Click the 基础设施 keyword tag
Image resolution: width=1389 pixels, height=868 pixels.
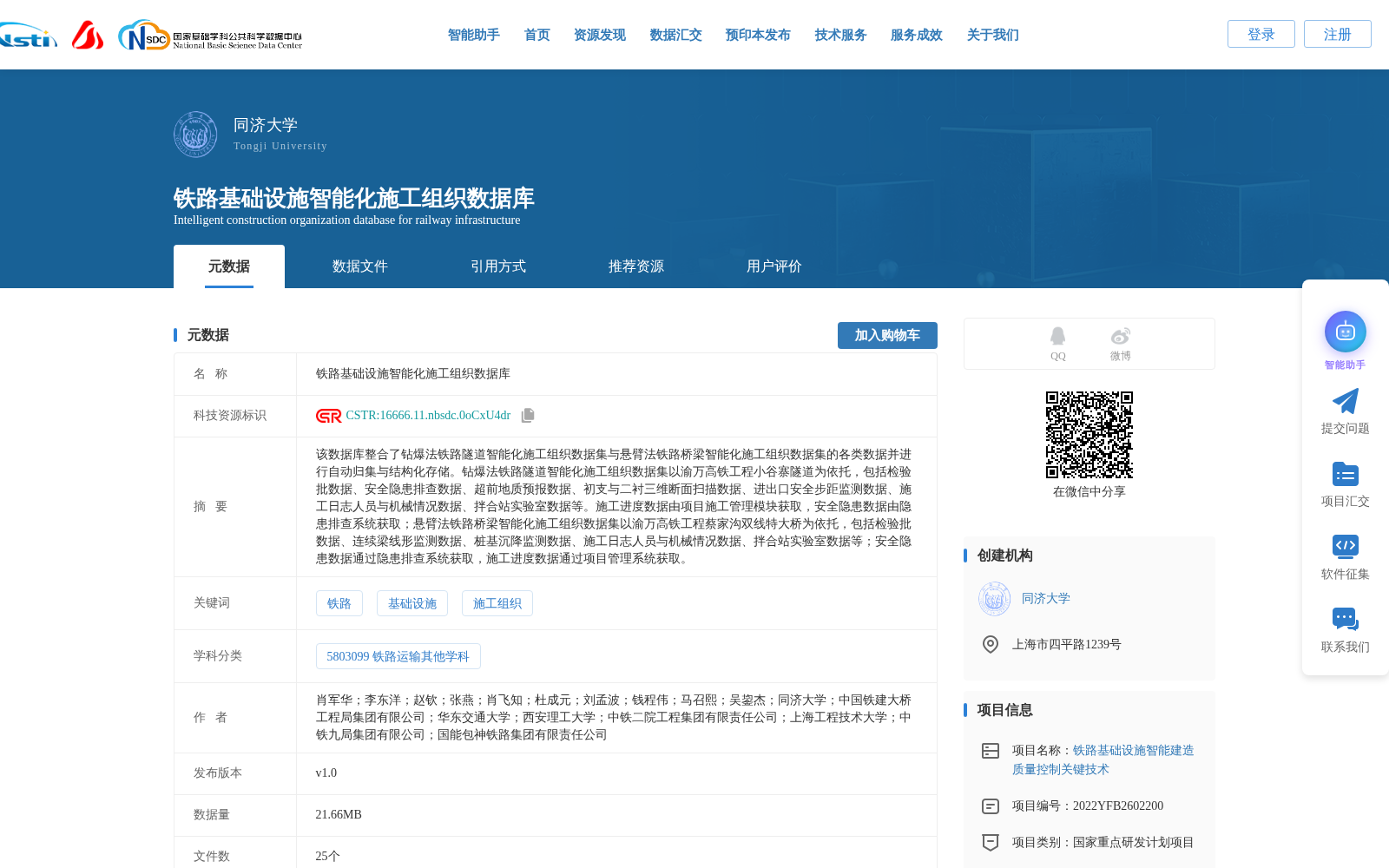tap(412, 603)
